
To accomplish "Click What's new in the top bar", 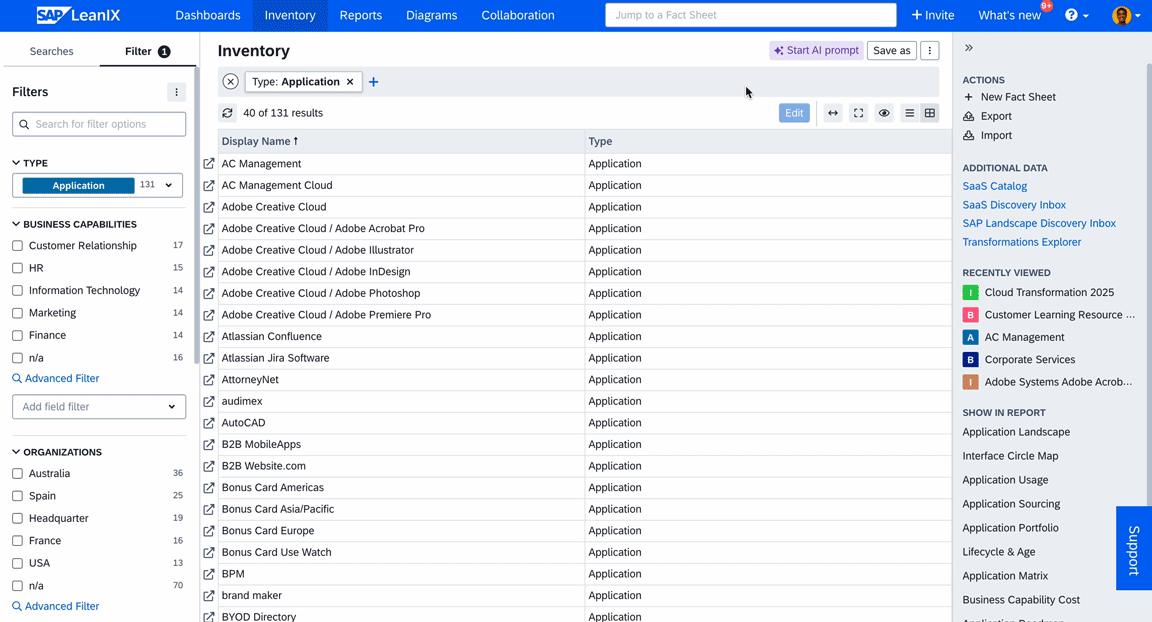I will [x=1009, y=15].
